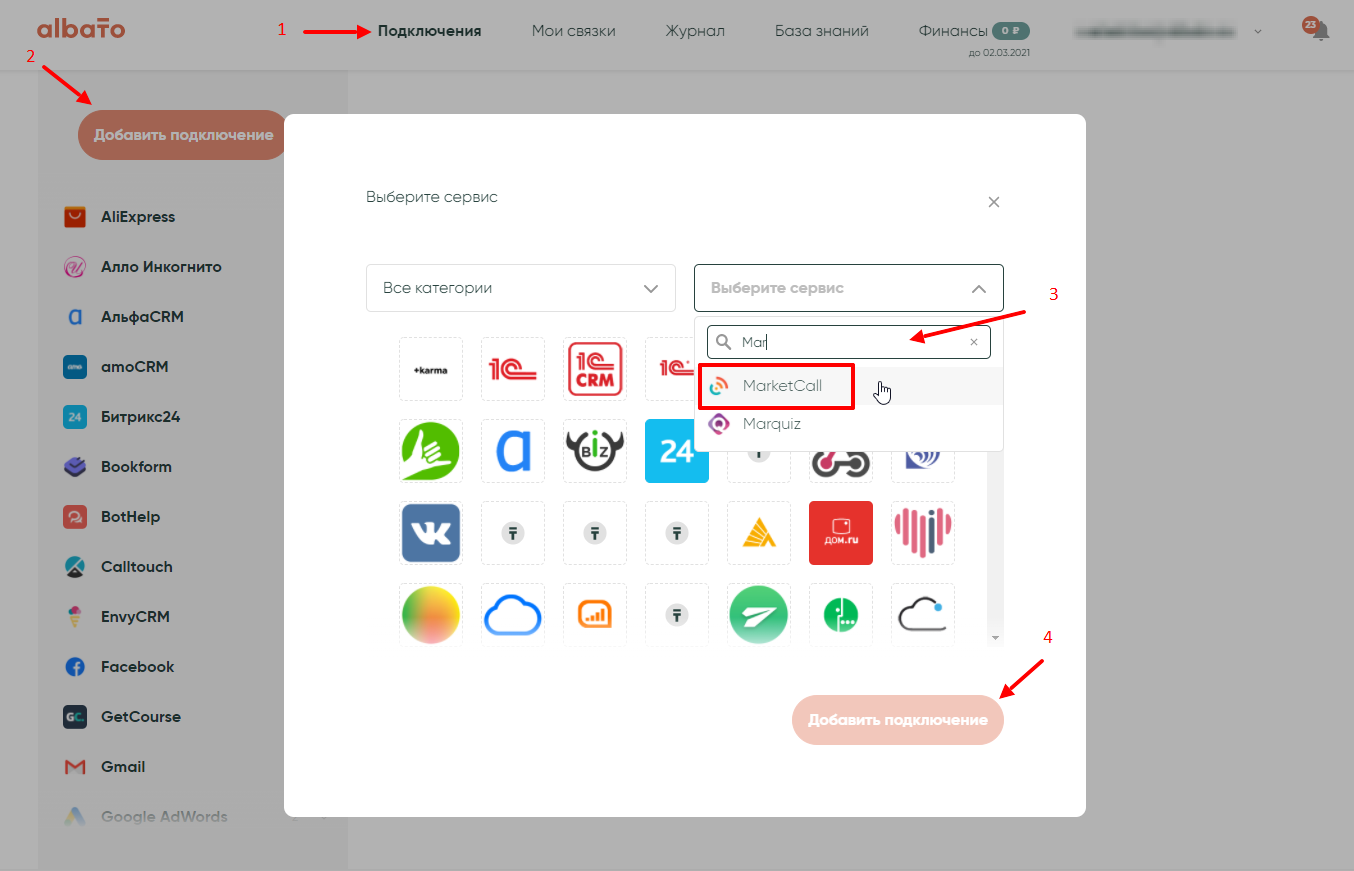Screen dimensions: 1354x871
Task: Pick the Bitrix24 blue tile
Action: (677, 451)
